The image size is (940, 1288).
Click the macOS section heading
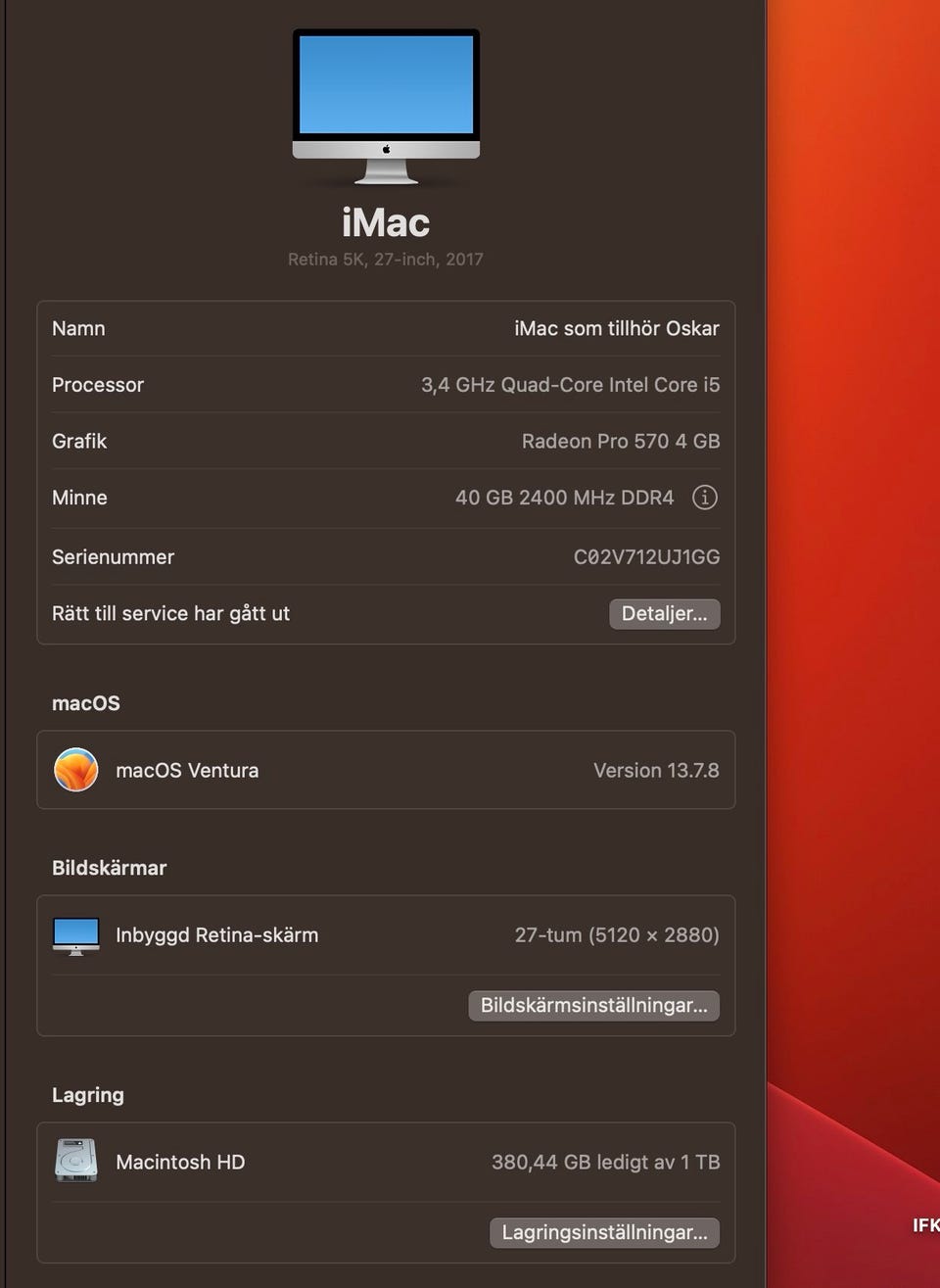[x=86, y=703]
